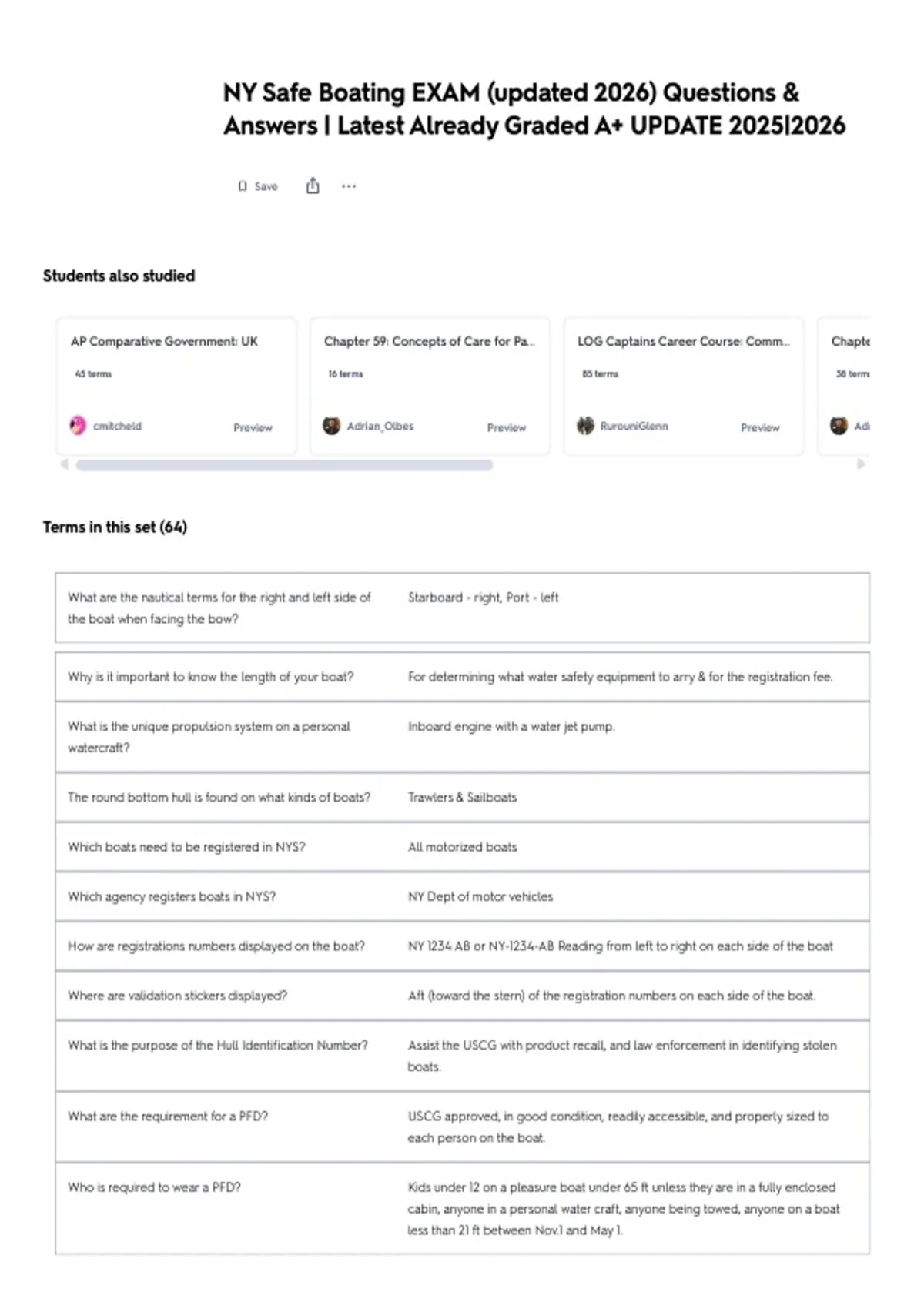Open the three-dot more options menu
The width and height of the screenshot is (924, 1309).
[x=349, y=186]
